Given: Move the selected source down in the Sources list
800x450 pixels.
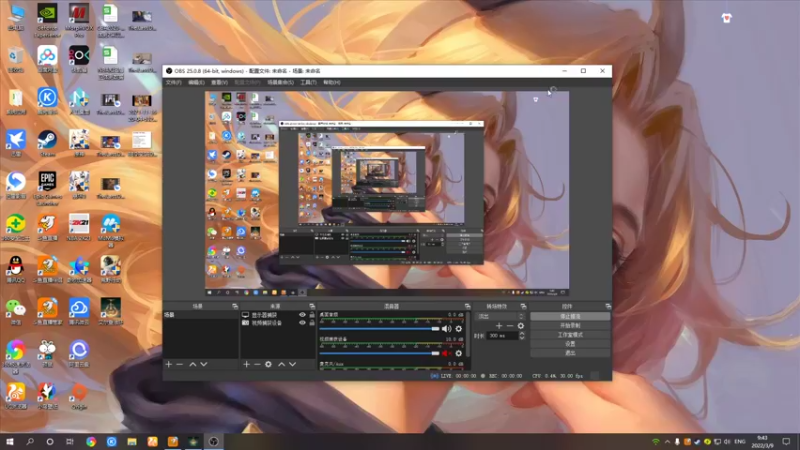Looking at the screenshot, I should (292, 364).
